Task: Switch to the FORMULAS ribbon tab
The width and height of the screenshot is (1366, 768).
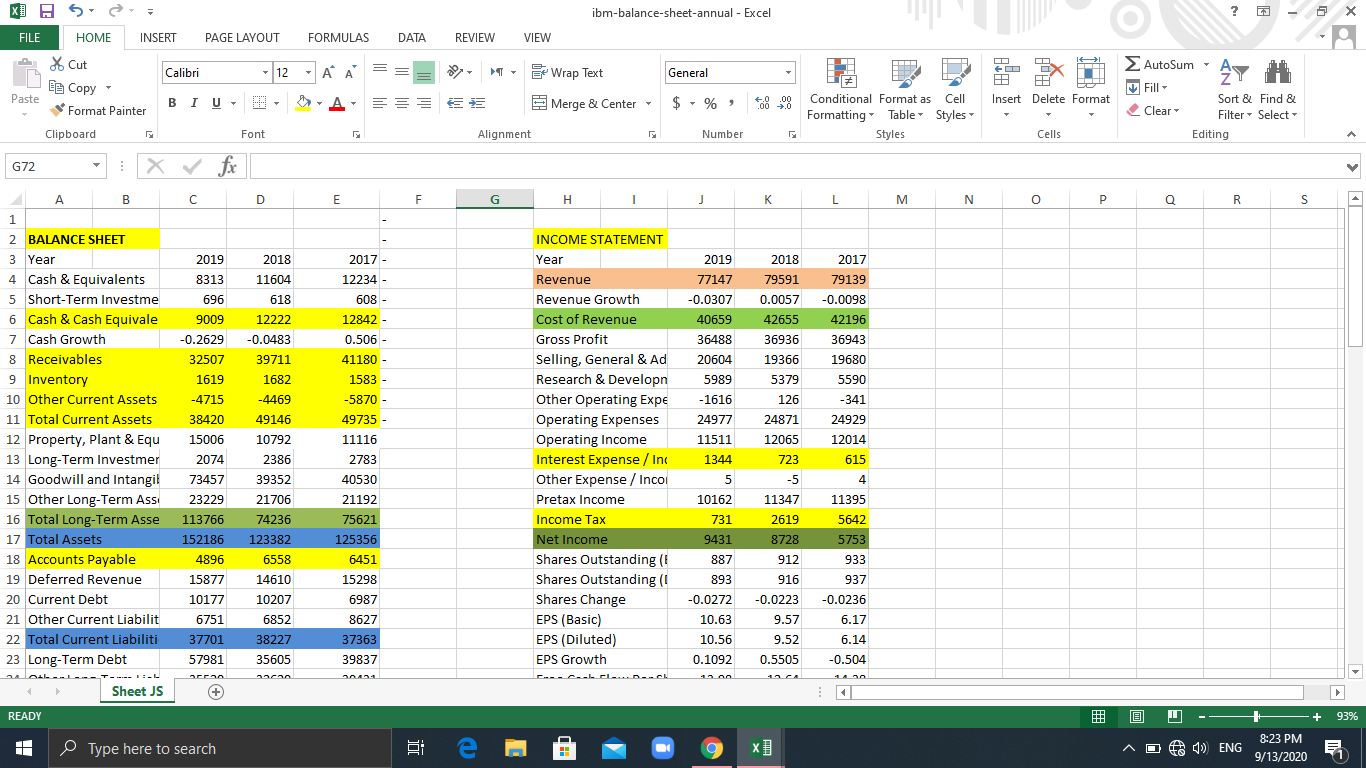Action: pyautogui.click(x=338, y=37)
